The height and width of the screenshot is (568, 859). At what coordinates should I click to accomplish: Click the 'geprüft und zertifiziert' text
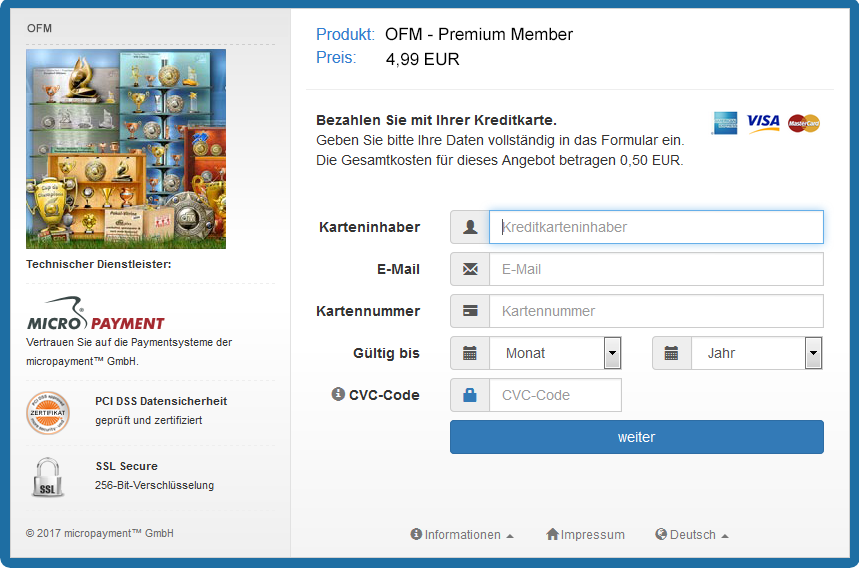[148, 420]
